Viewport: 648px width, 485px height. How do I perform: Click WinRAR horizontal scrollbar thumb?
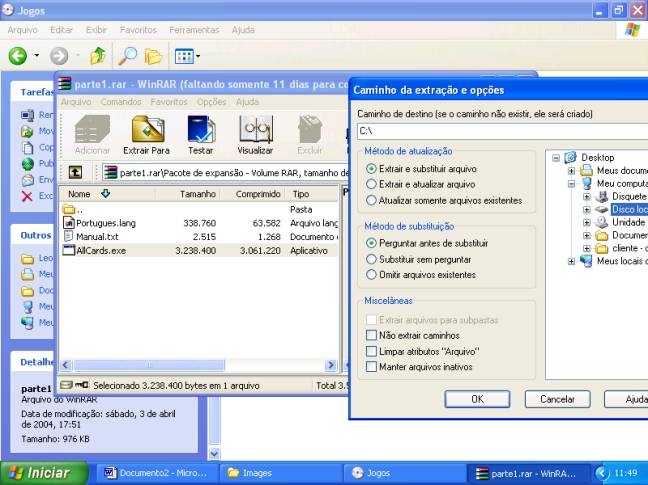pyautogui.click(x=149, y=365)
